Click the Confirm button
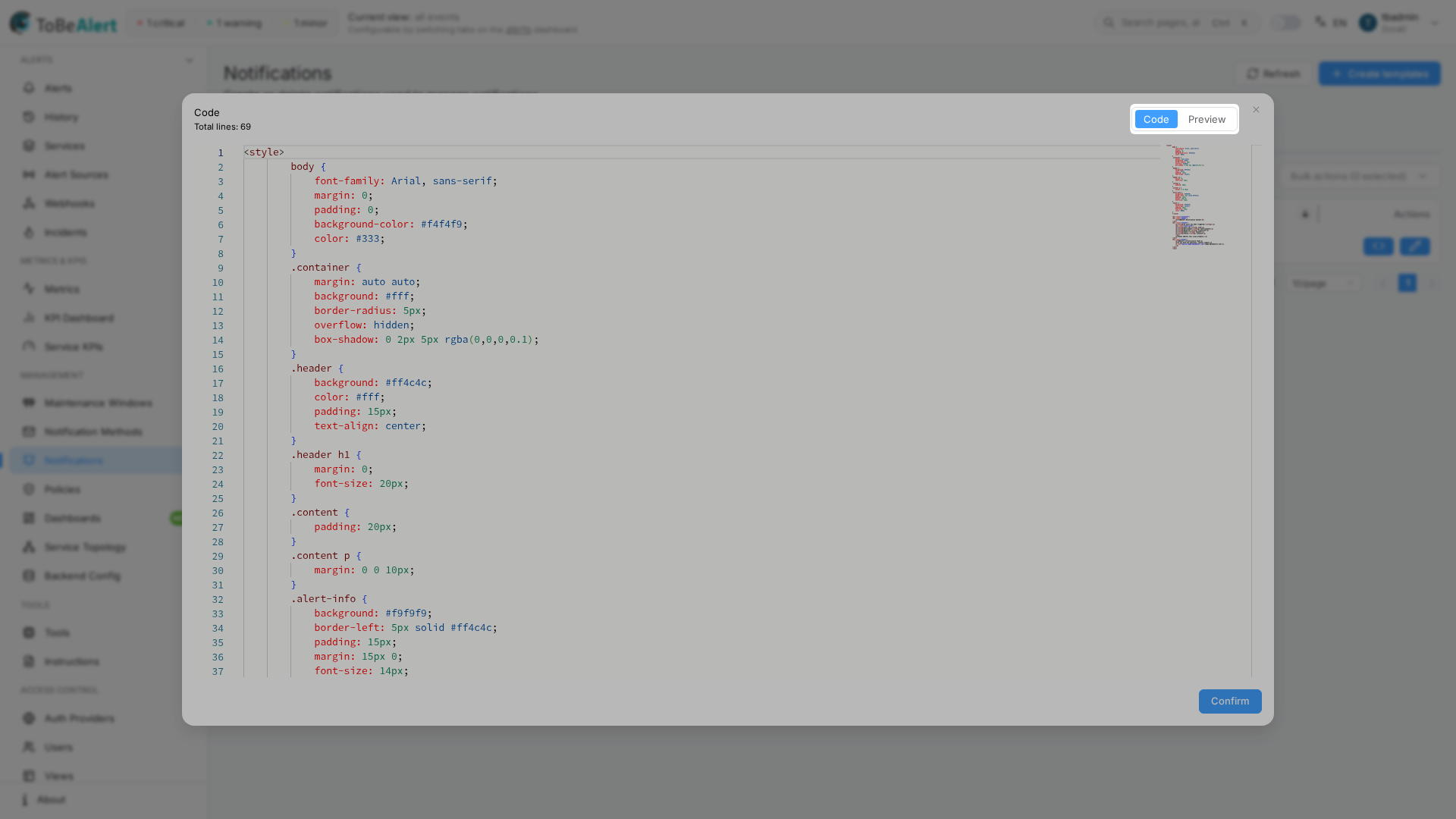 [1230, 701]
